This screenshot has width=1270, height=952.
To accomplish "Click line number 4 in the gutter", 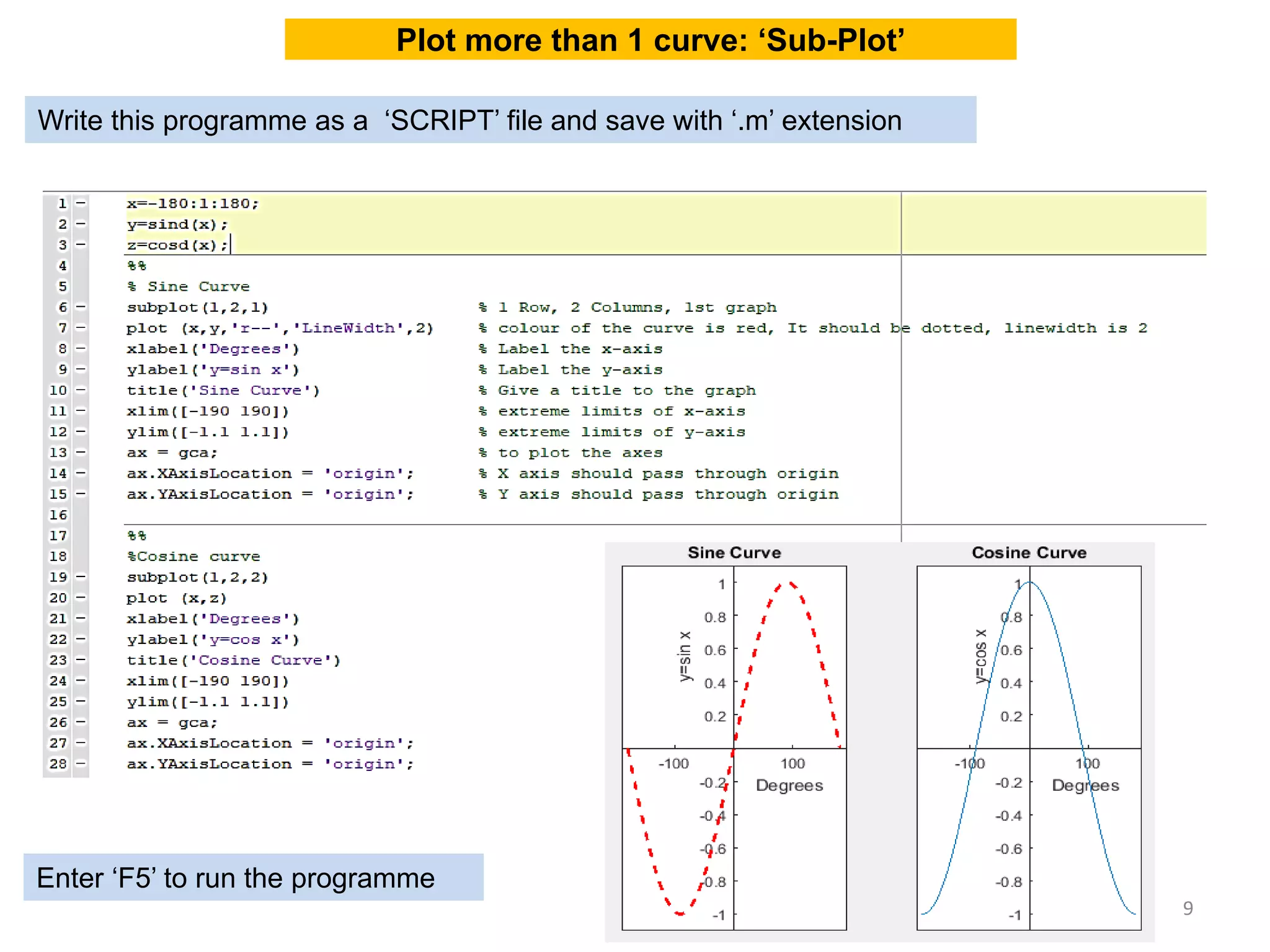I will (x=62, y=265).
